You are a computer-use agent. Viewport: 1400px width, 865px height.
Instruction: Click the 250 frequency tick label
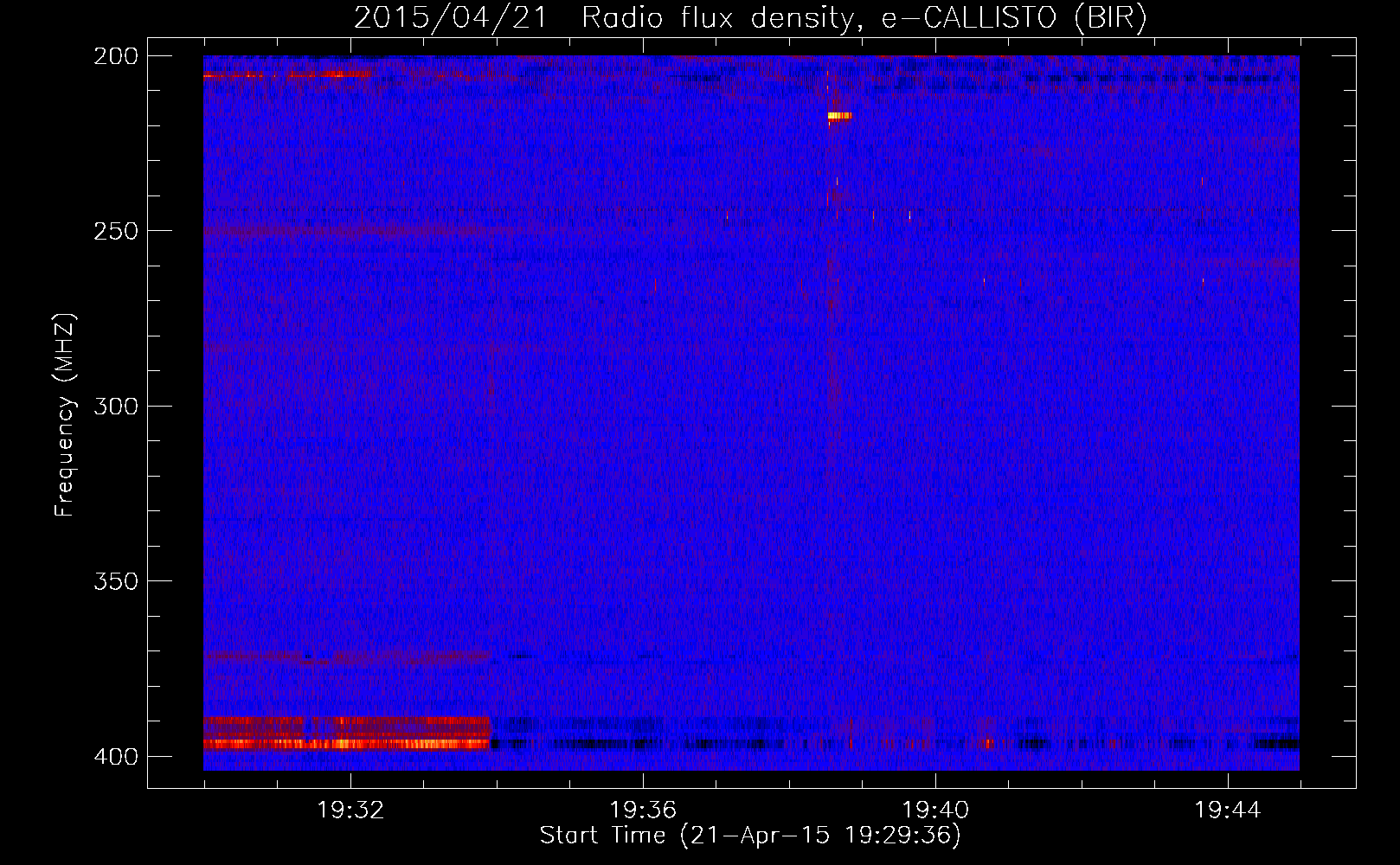[116, 231]
